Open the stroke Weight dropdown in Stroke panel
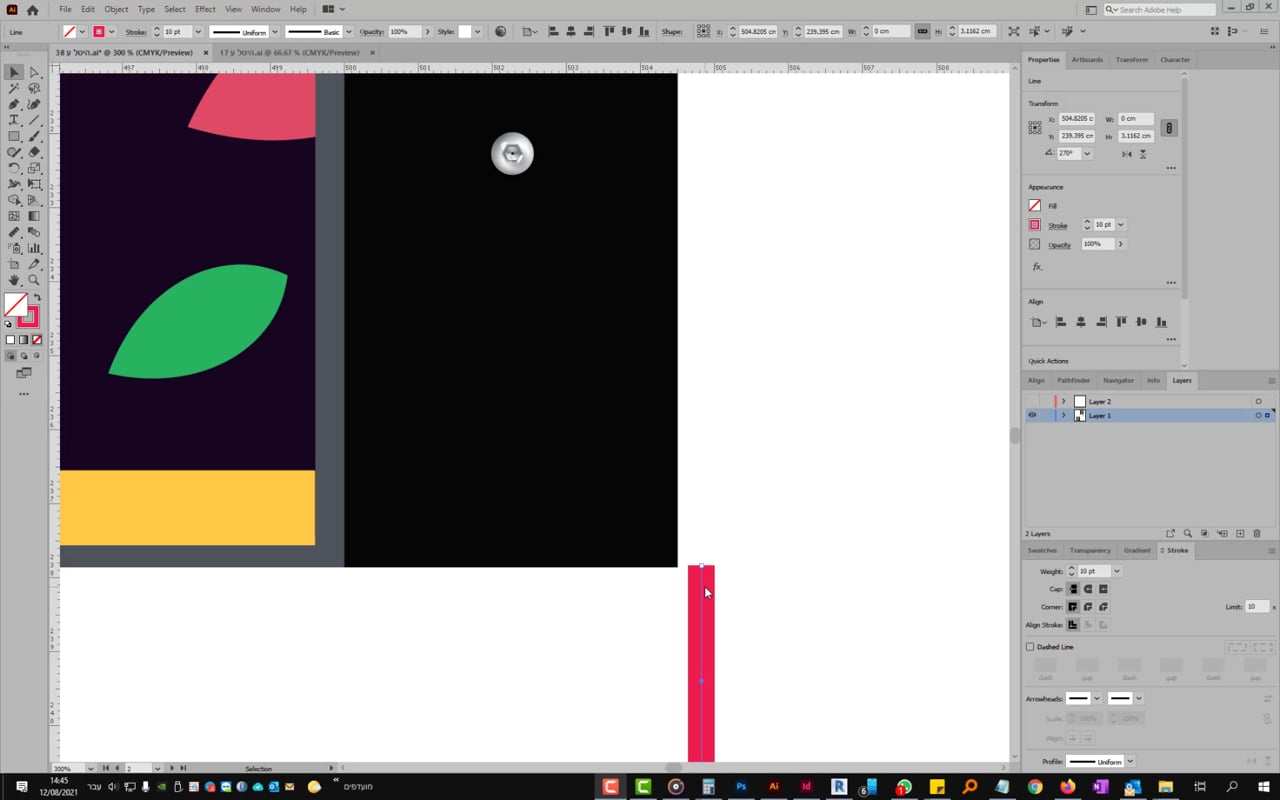 1116,571
